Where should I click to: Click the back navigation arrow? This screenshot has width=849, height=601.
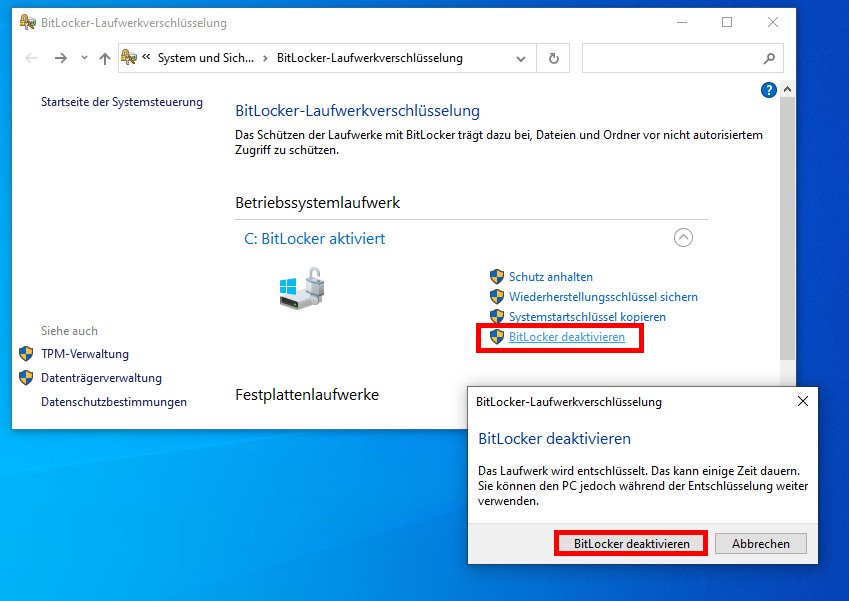[31, 58]
